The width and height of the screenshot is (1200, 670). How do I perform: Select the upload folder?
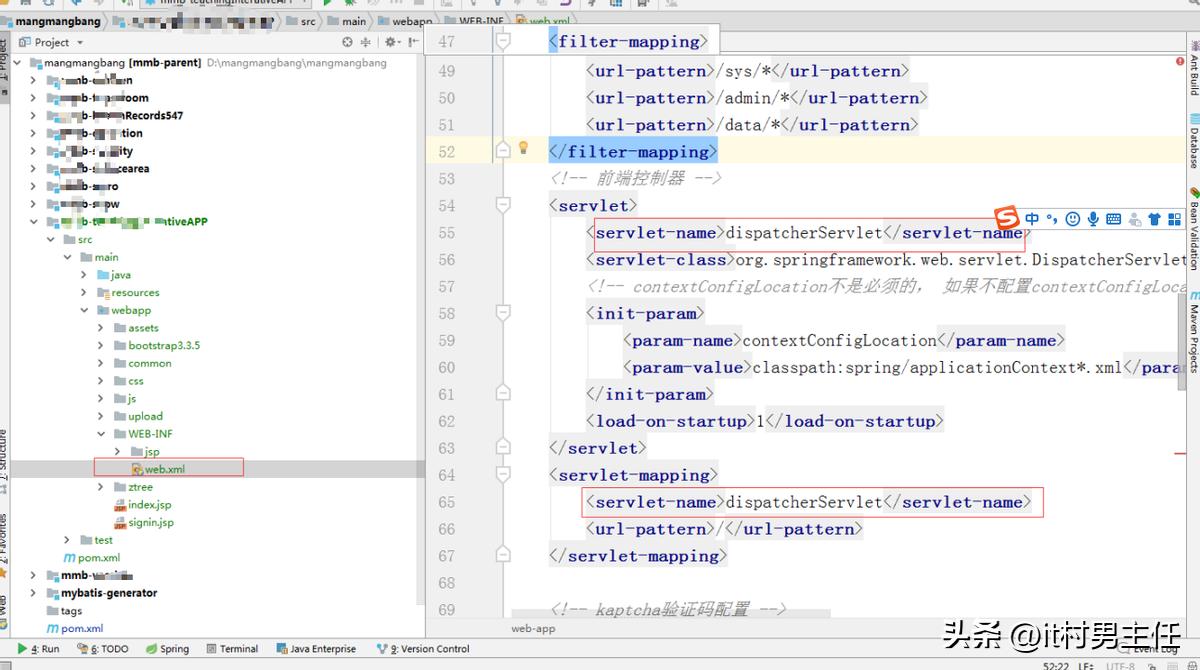coord(137,416)
